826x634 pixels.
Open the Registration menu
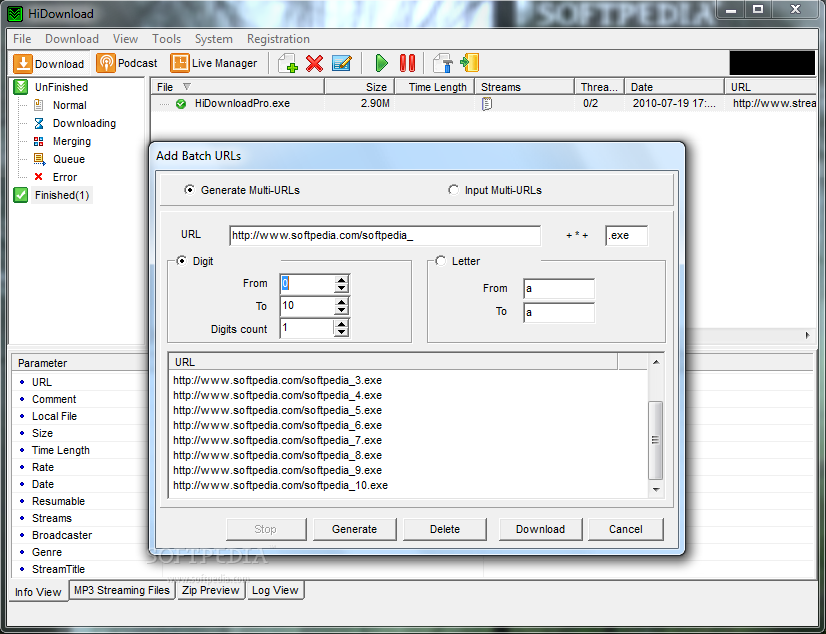click(x=278, y=39)
